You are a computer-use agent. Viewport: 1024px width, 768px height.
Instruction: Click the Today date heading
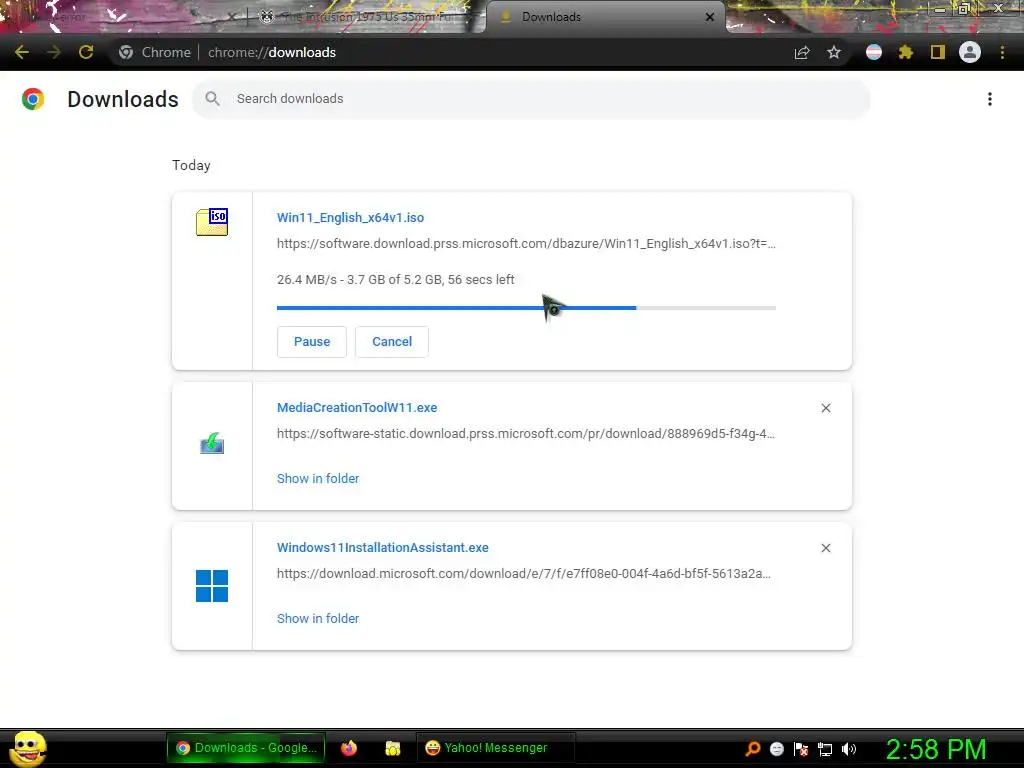191,165
